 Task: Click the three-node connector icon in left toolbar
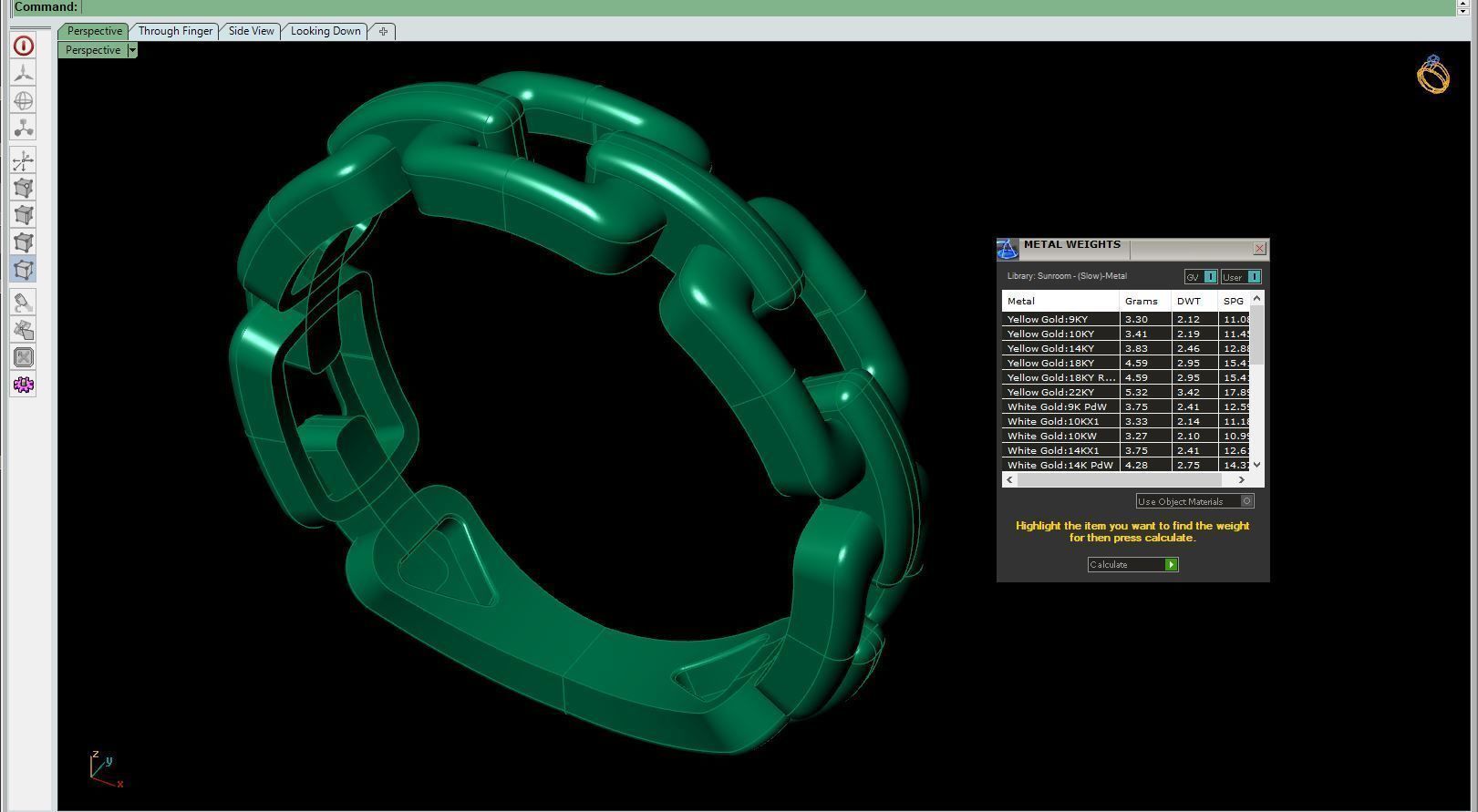point(24,128)
